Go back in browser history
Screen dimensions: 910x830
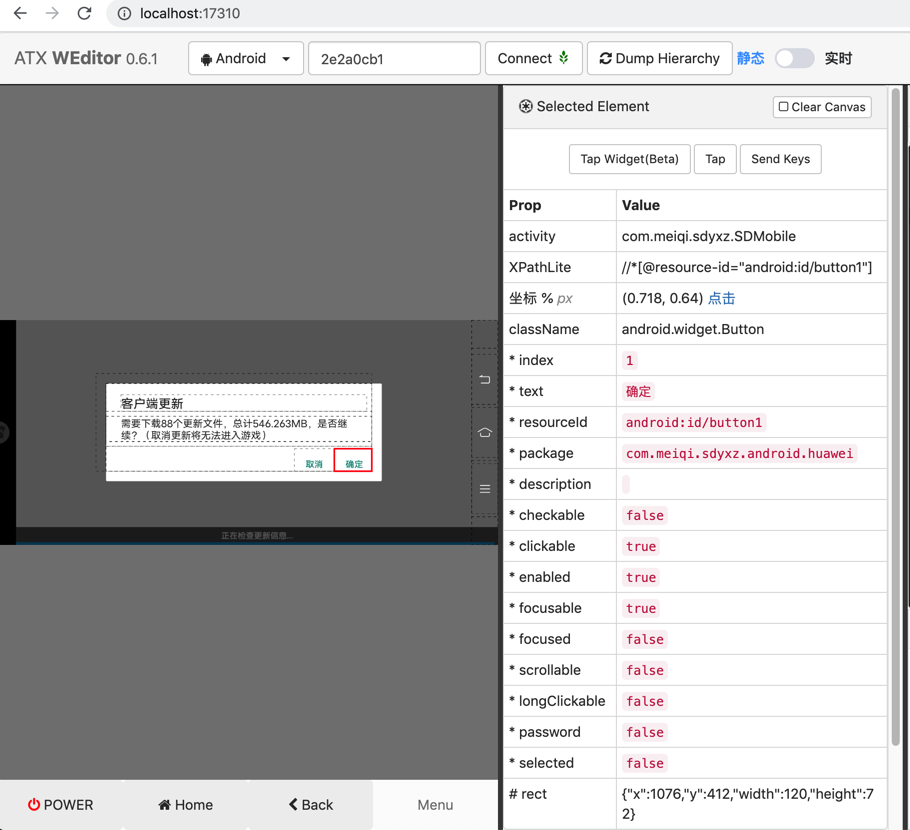[x=20, y=13]
